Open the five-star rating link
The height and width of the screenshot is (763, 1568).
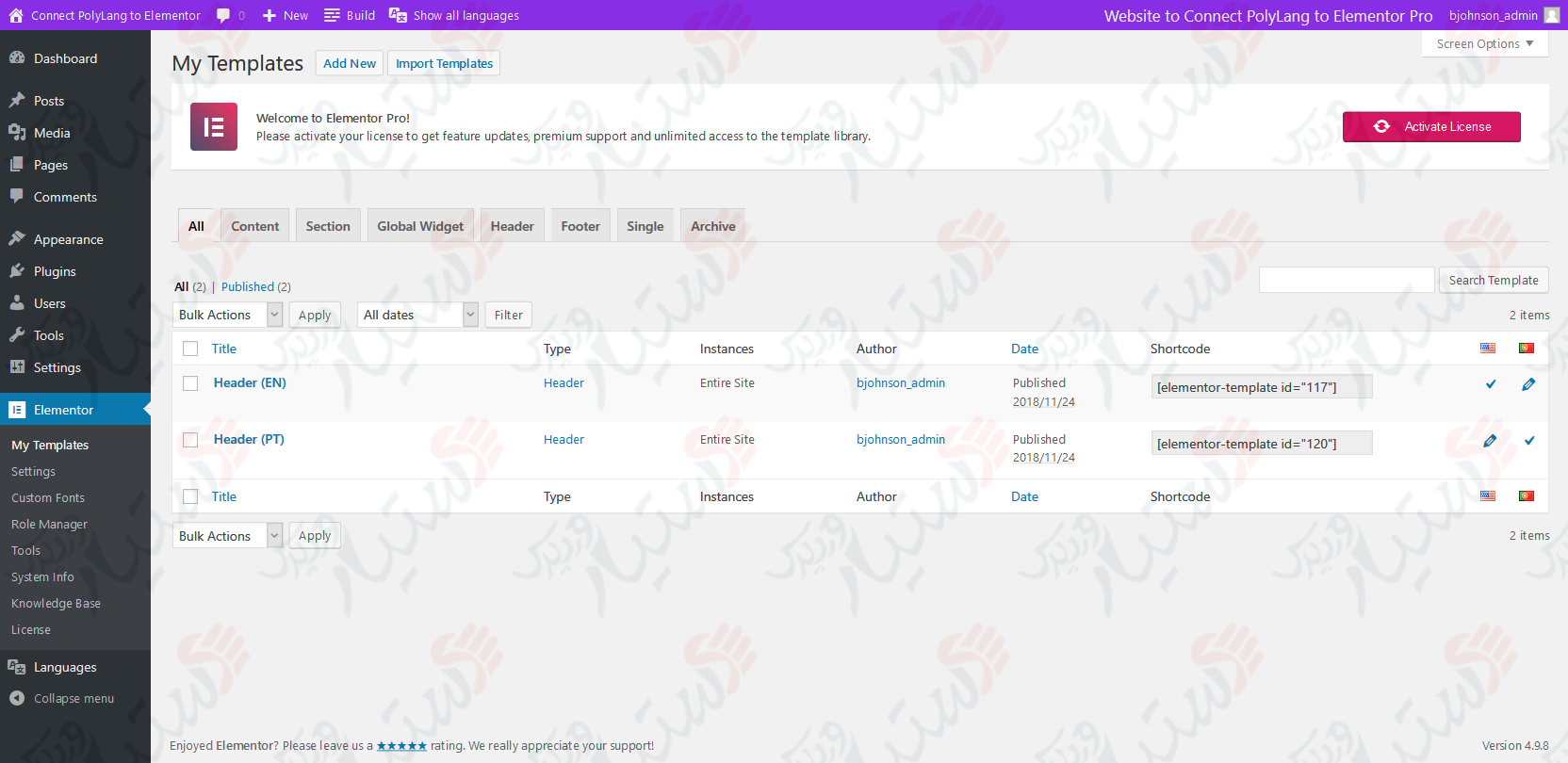coord(401,746)
